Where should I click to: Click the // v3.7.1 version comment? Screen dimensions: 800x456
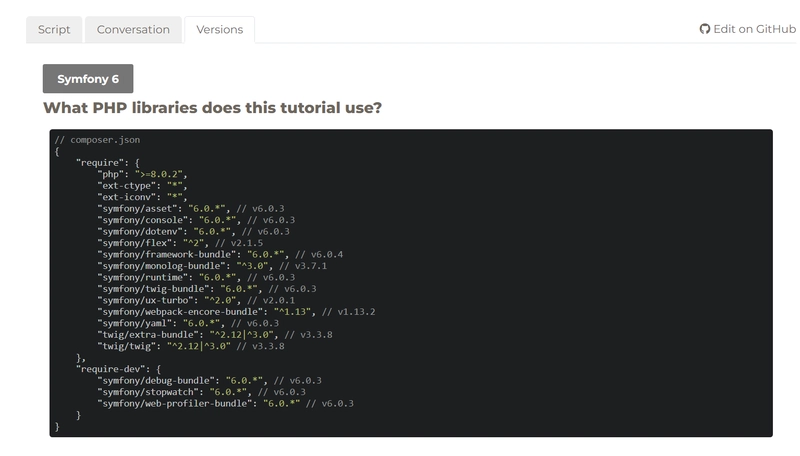[303, 266]
